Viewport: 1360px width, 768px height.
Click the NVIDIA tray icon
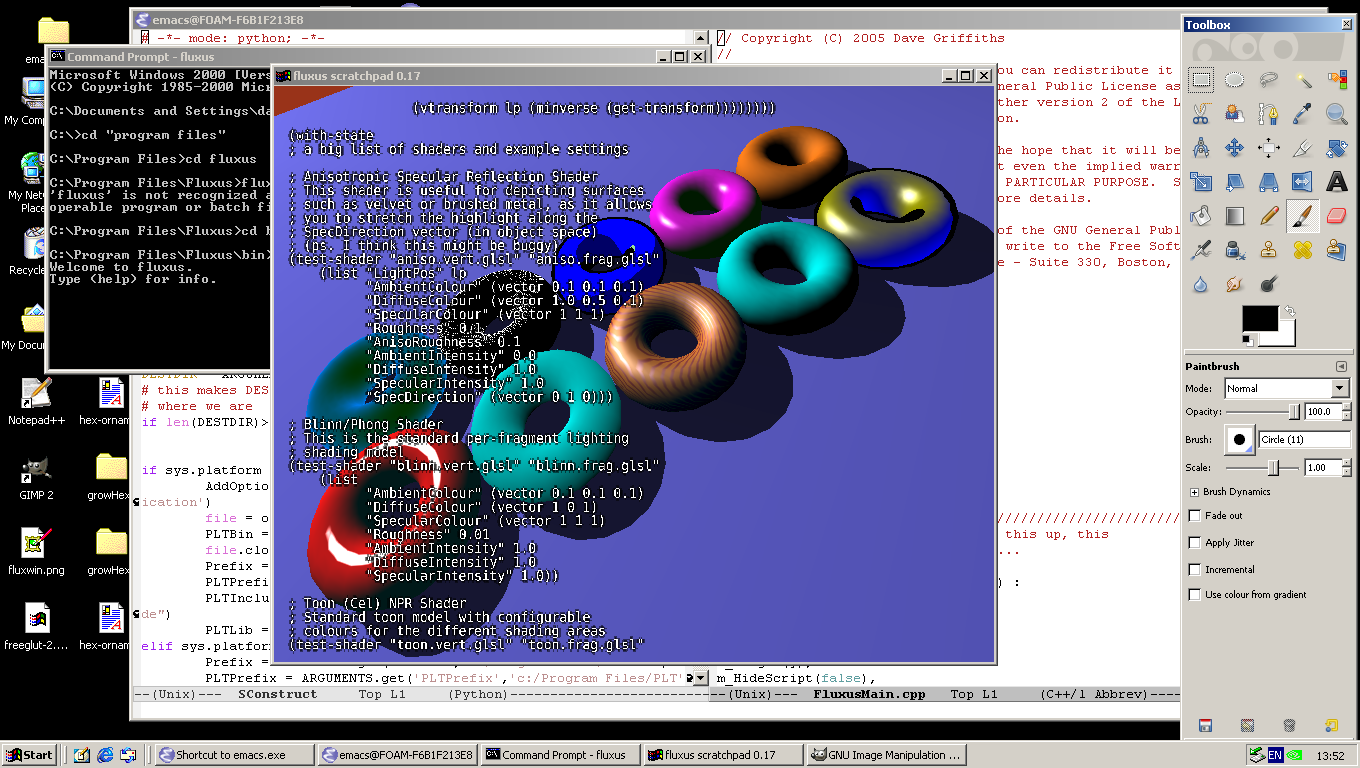tap(1294, 756)
